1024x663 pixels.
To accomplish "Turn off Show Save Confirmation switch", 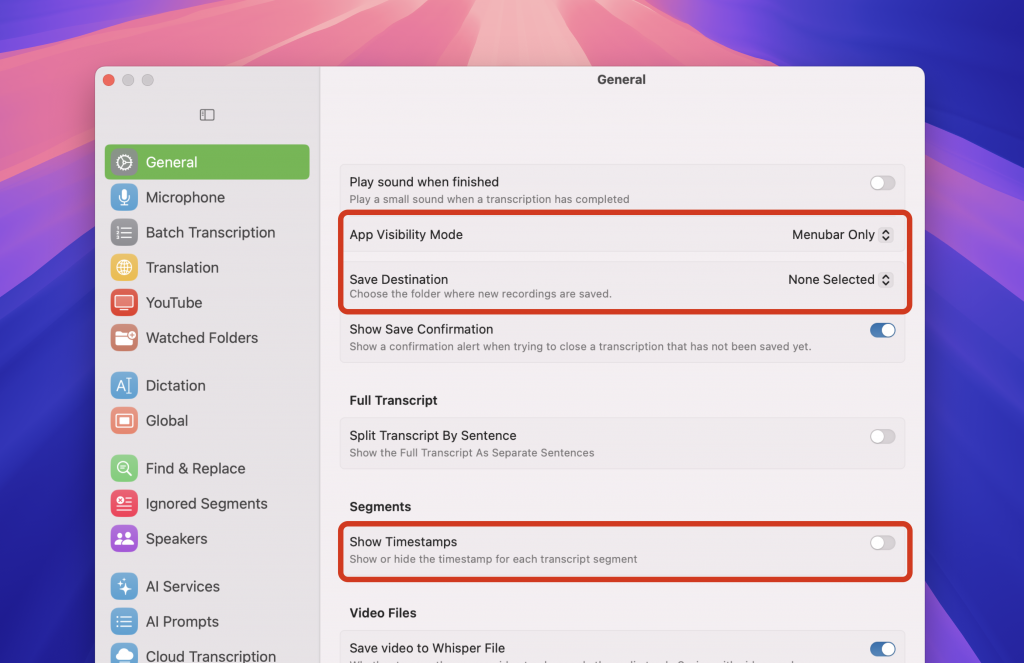I will (882, 330).
